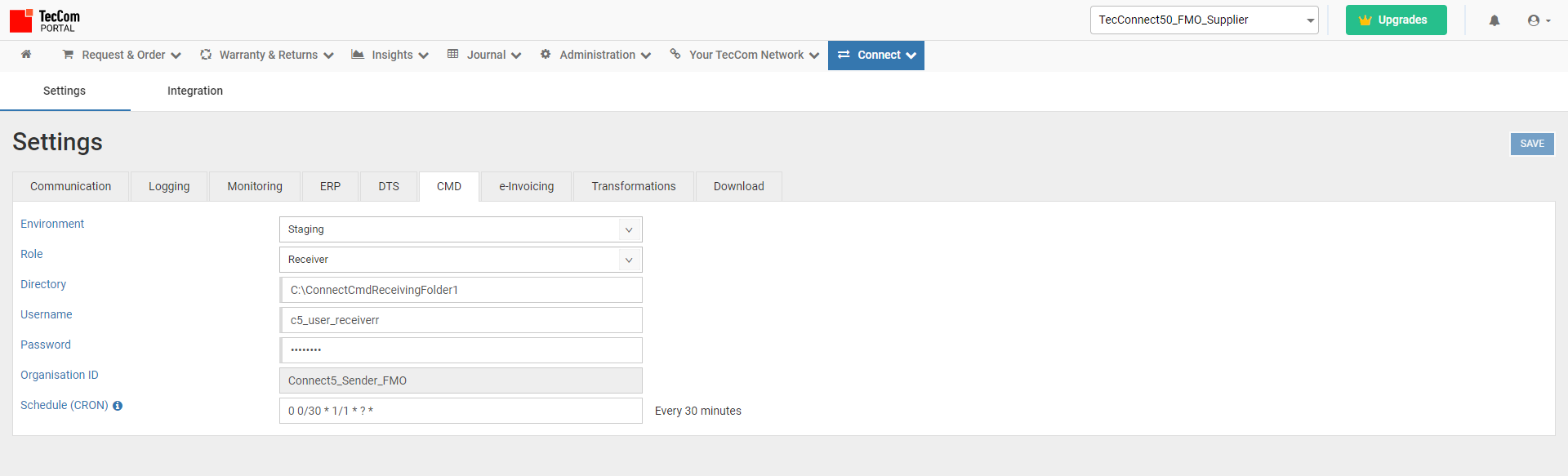
Task: Switch to the Transformations tab
Action: point(634,186)
